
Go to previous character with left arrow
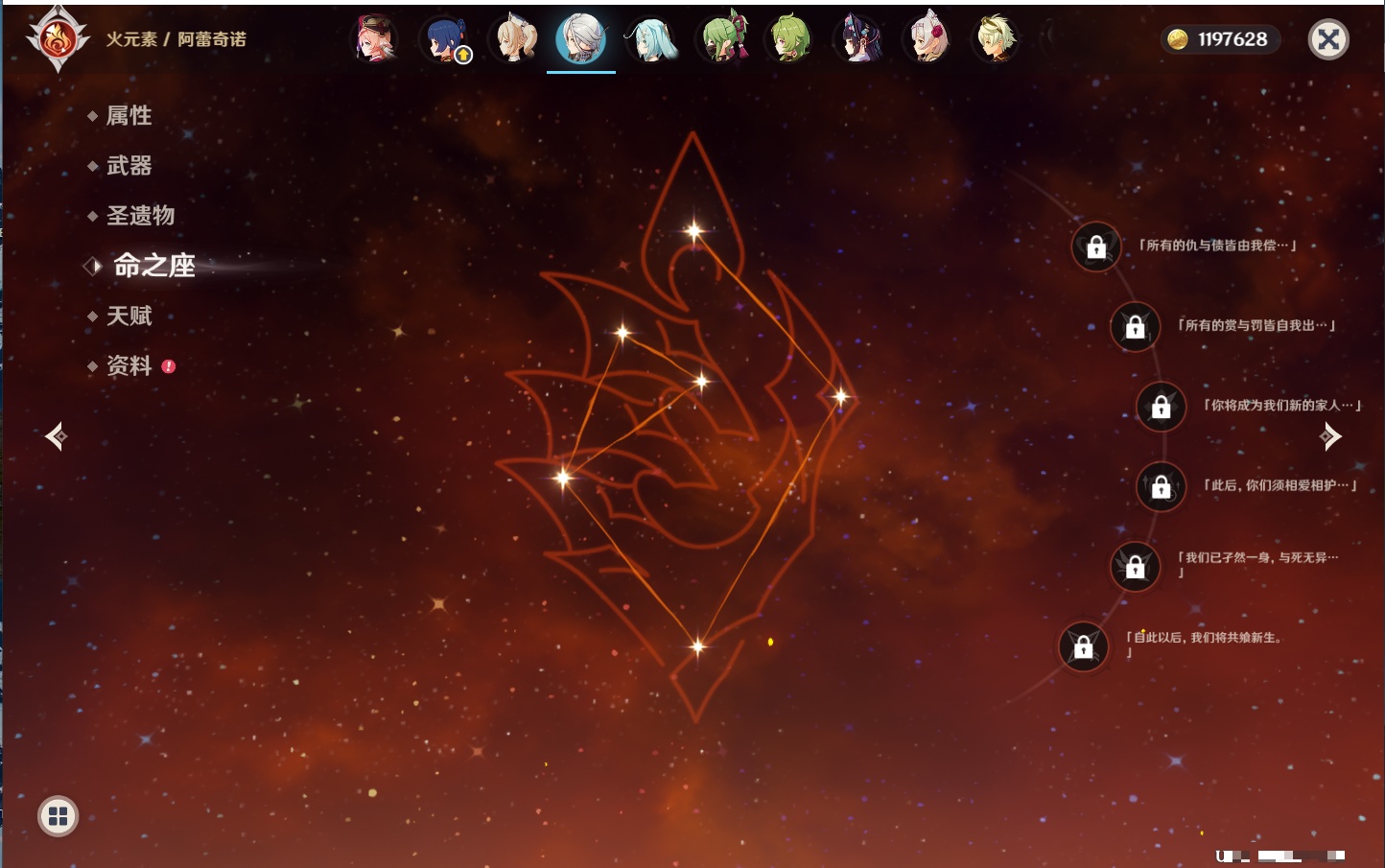coord(57,436)
